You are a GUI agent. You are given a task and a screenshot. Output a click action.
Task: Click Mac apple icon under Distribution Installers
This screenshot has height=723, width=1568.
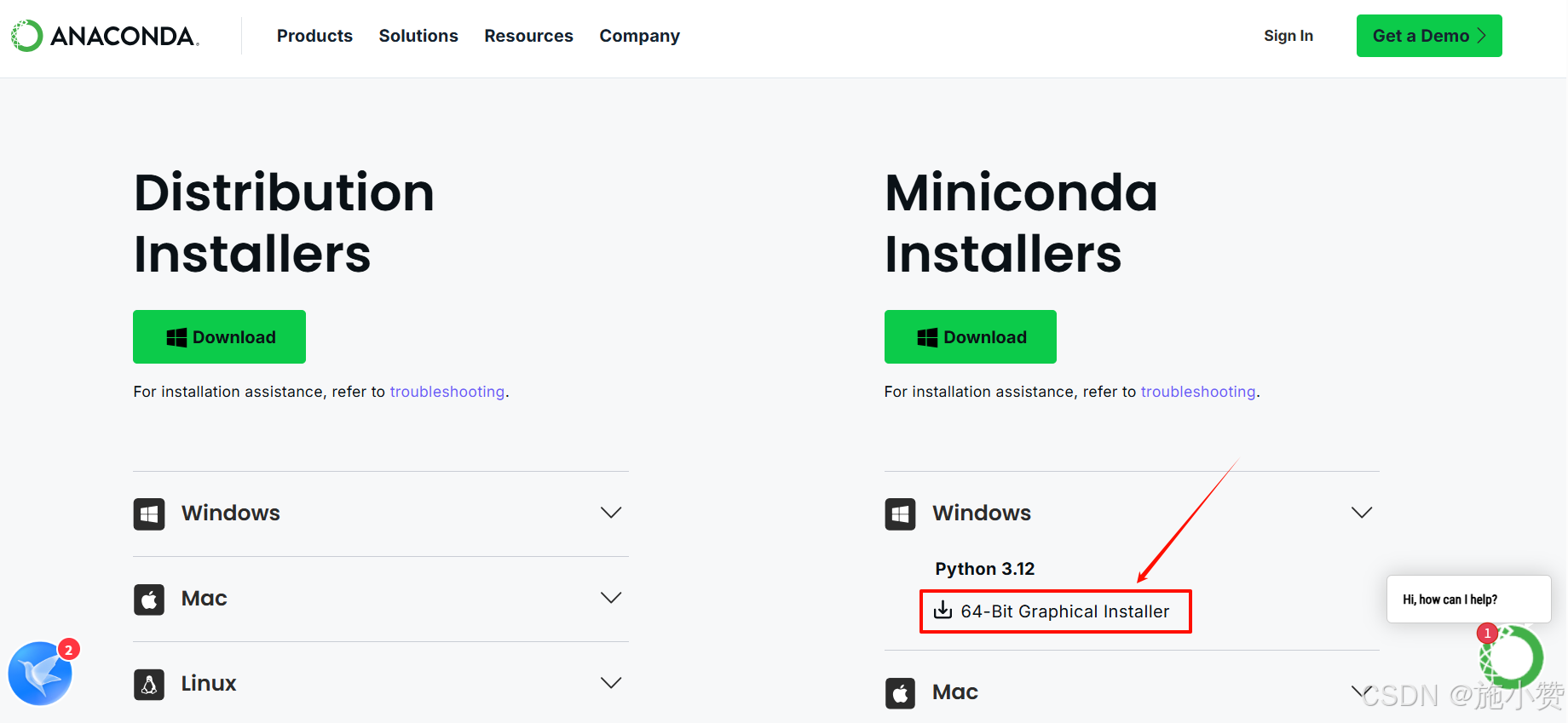click(149, 599)
